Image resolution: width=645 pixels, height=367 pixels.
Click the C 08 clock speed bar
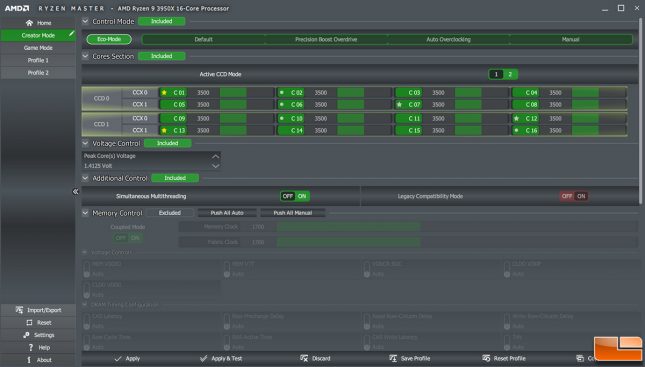[599, 105]
